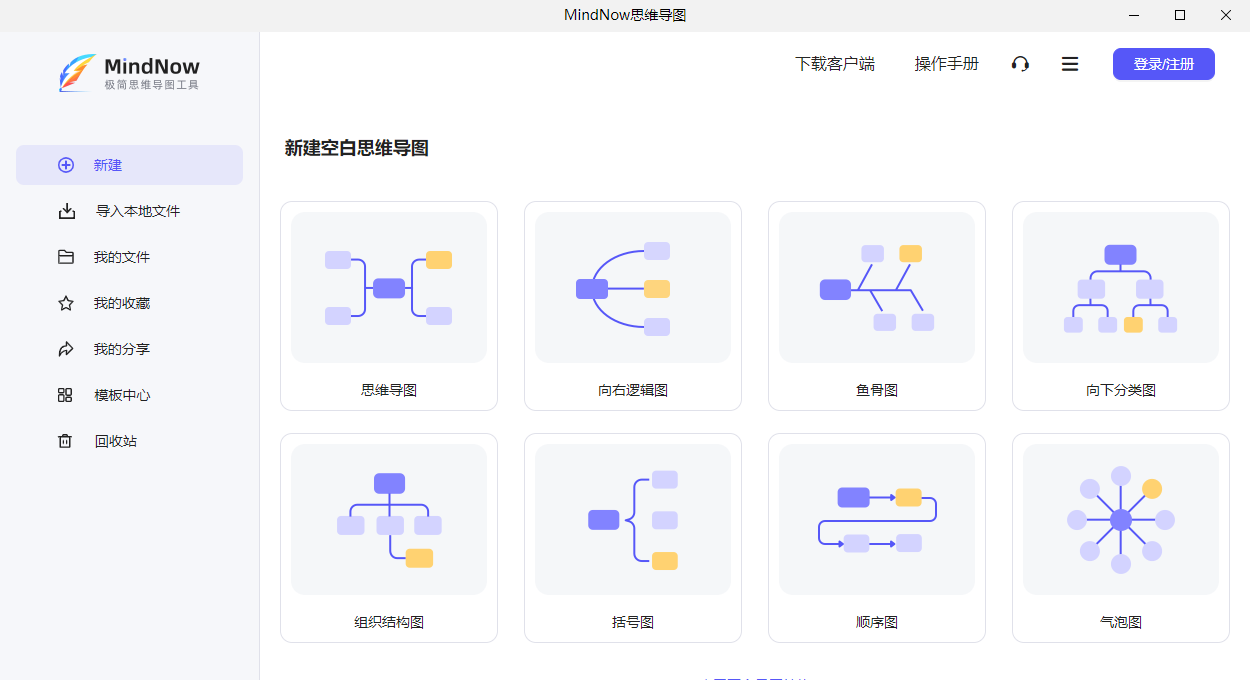
Task: Click the 登录/注册 button
Action: point(1163,63)
